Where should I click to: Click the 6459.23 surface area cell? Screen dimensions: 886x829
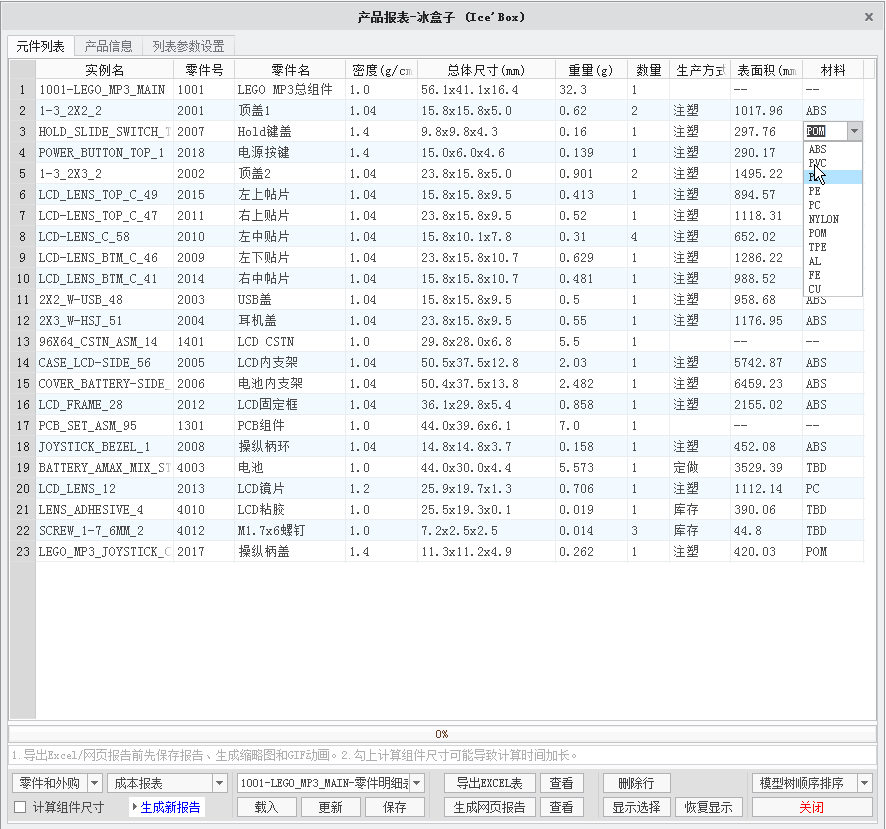click(766, 384)
